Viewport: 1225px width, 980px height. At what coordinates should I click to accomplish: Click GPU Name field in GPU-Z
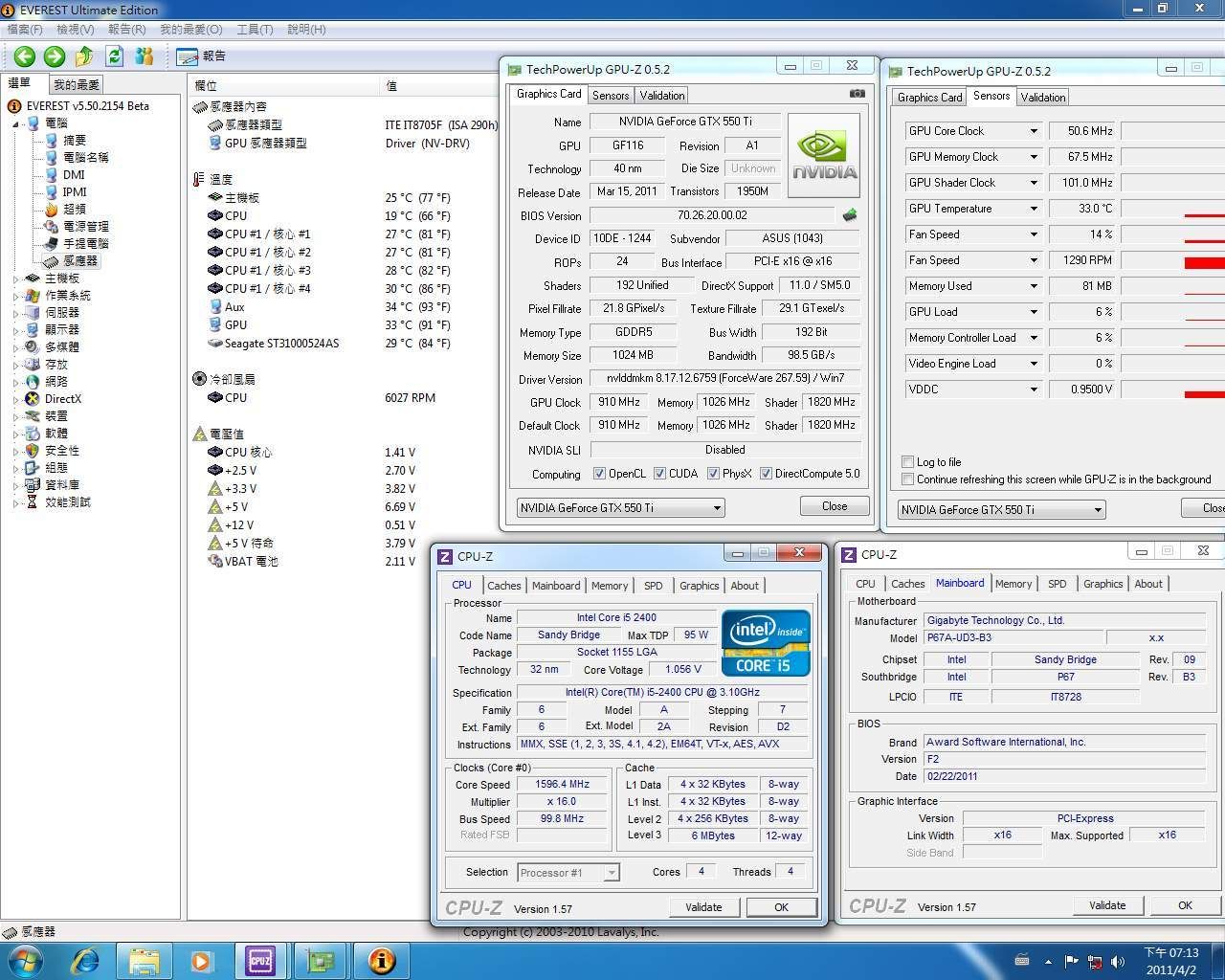[x=685, y=122]
